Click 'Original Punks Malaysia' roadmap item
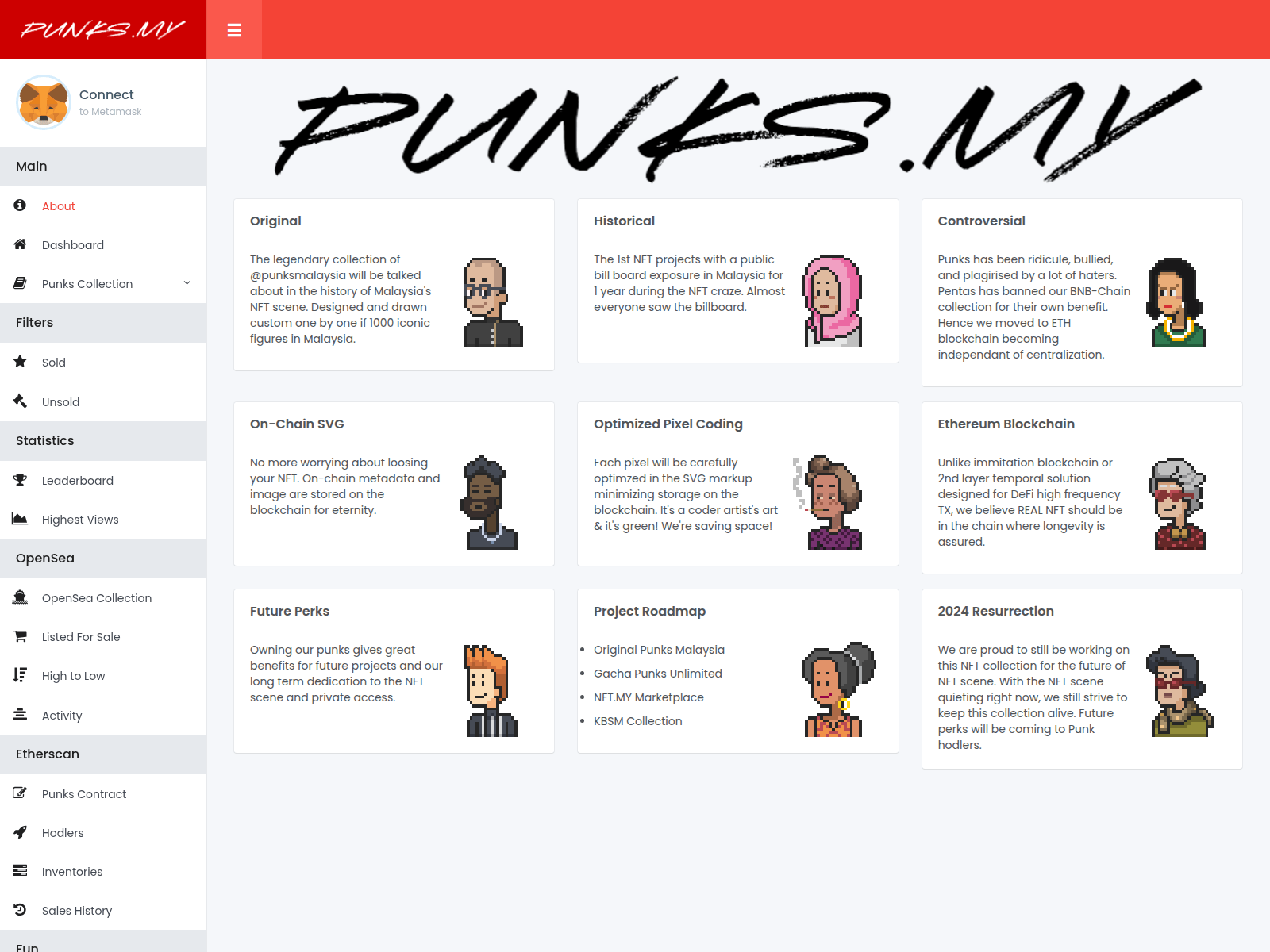1270x952 pixels. pos(659,650)
